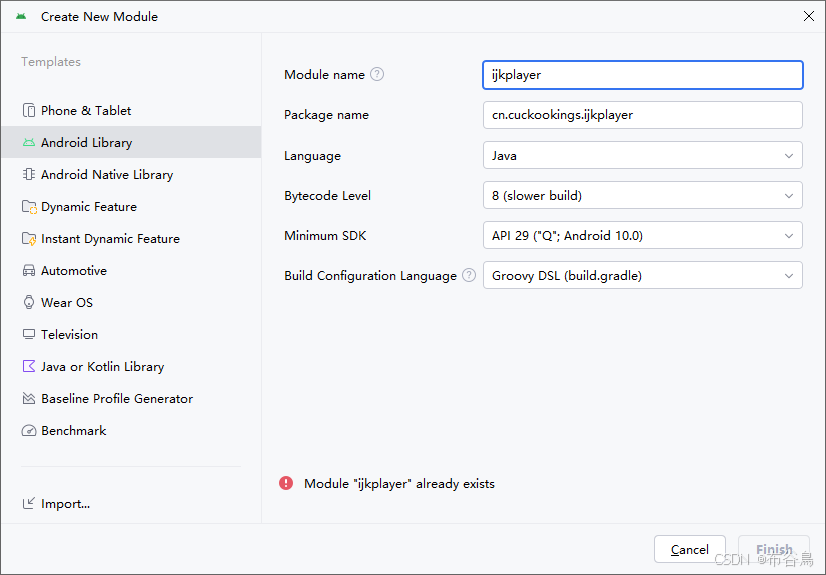
Task: Choose the Dynamic Feature folder icon
Action: coord(29,206)
